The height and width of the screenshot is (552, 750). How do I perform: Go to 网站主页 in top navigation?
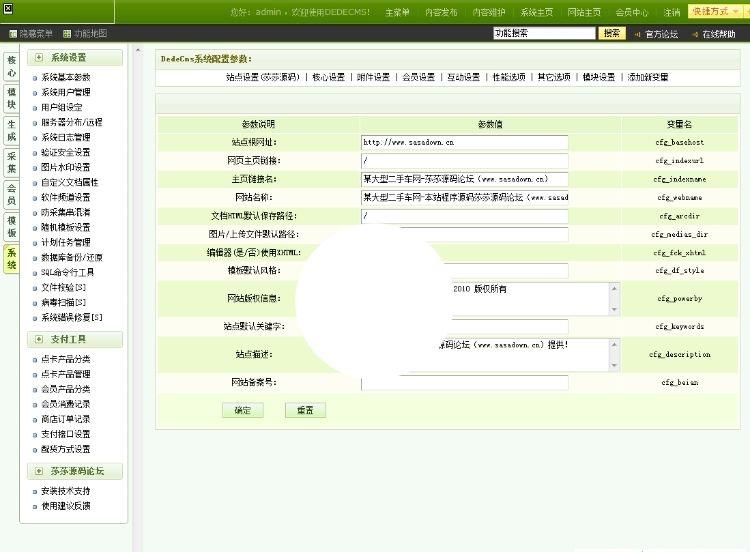tap(584, 12)
